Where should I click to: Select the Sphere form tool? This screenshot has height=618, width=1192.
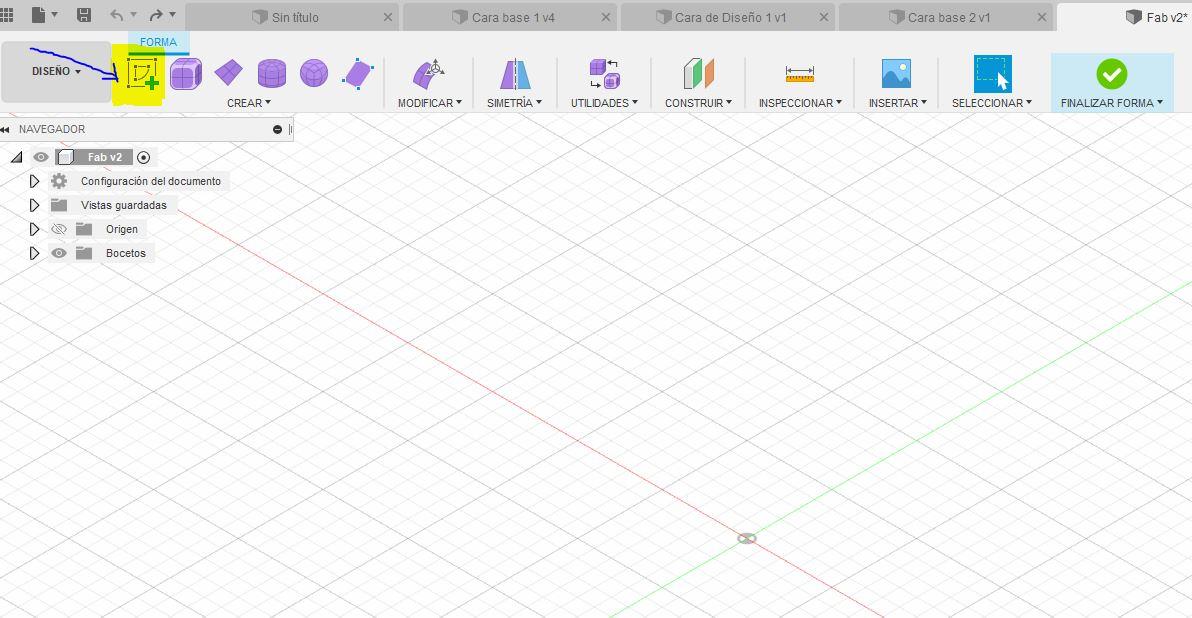[314, 73]
